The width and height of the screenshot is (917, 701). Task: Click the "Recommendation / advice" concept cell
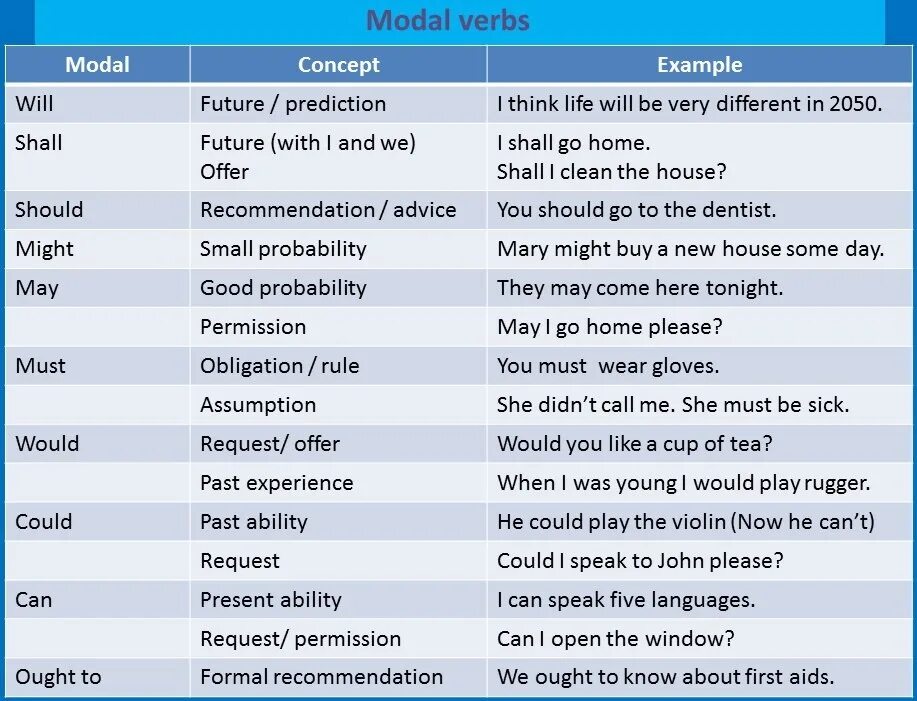point(327,210)
